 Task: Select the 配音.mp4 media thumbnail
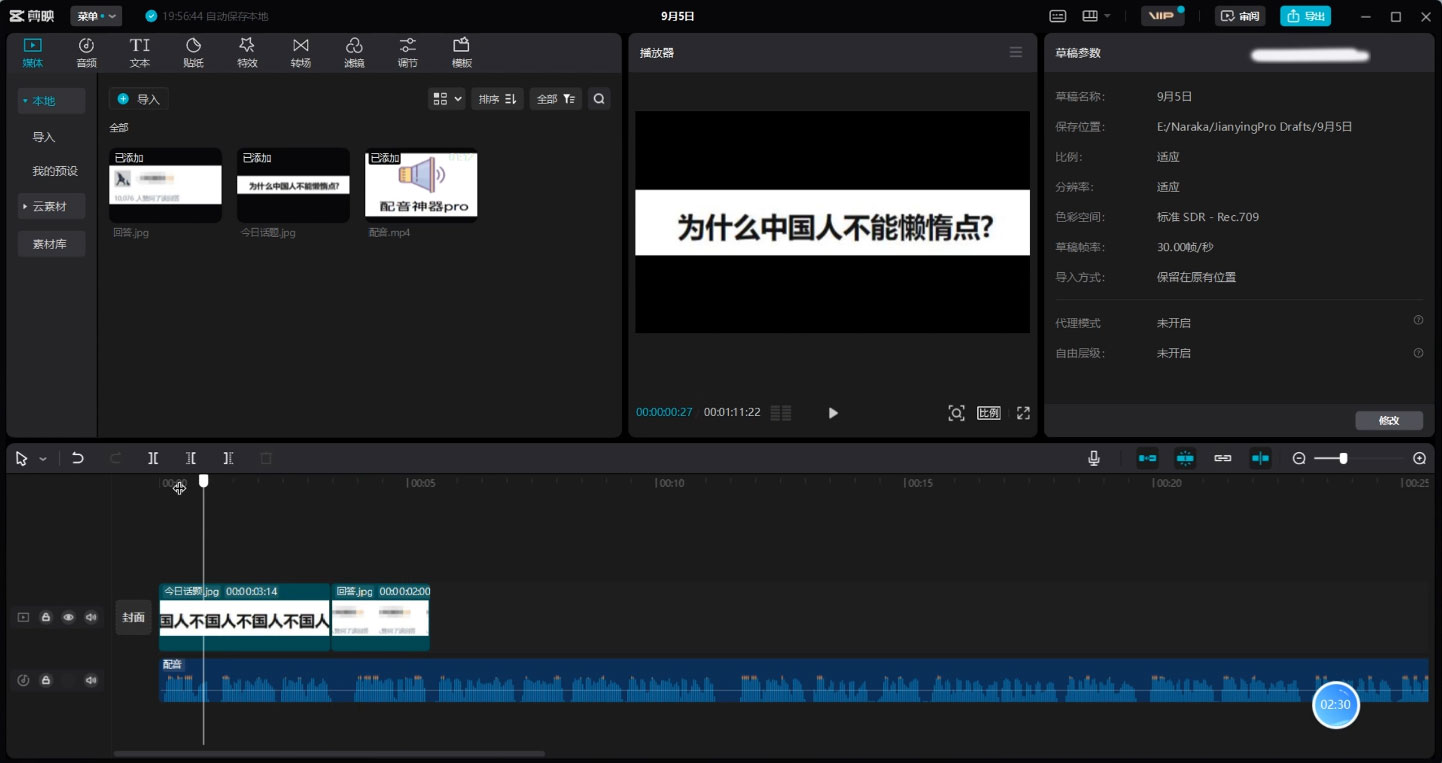pyautogui.click(x=421, y=184)
